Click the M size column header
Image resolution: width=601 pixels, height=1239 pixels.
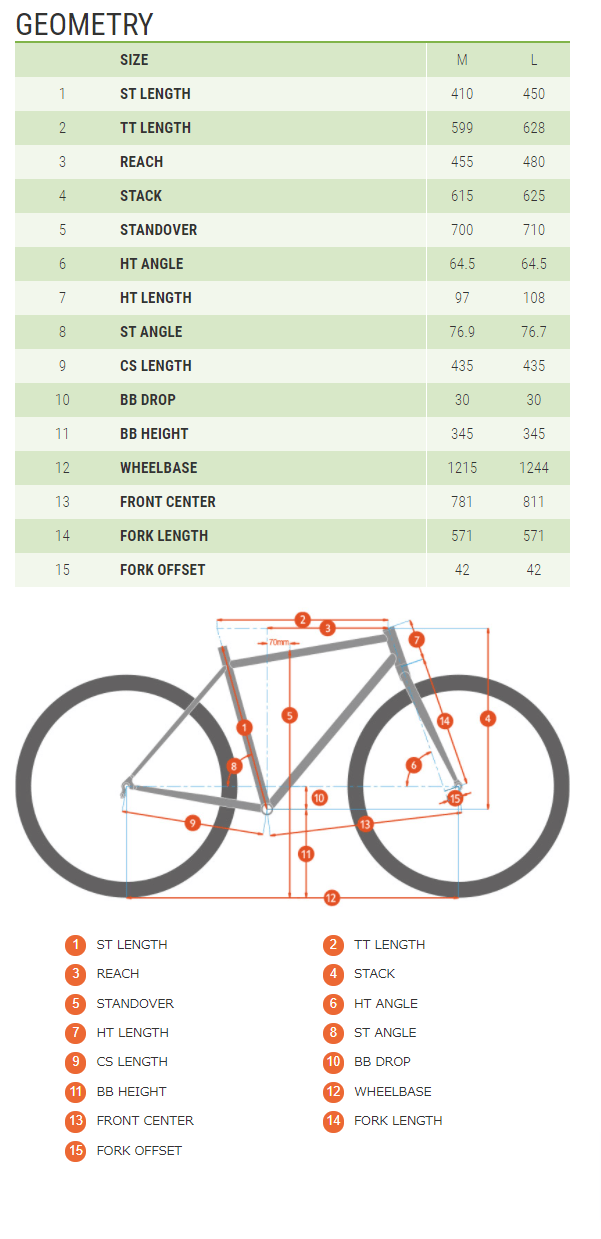[x=462, y=60]
